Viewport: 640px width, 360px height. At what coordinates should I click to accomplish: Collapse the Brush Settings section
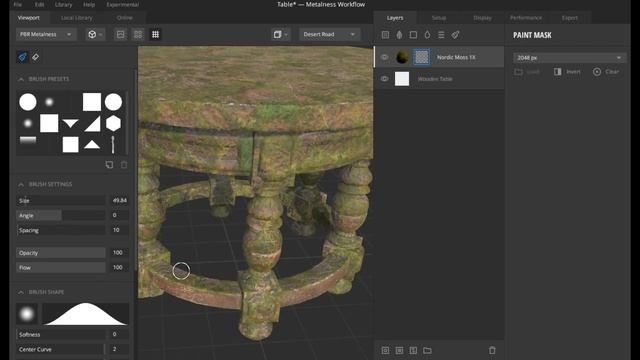(x=21, y=184)
